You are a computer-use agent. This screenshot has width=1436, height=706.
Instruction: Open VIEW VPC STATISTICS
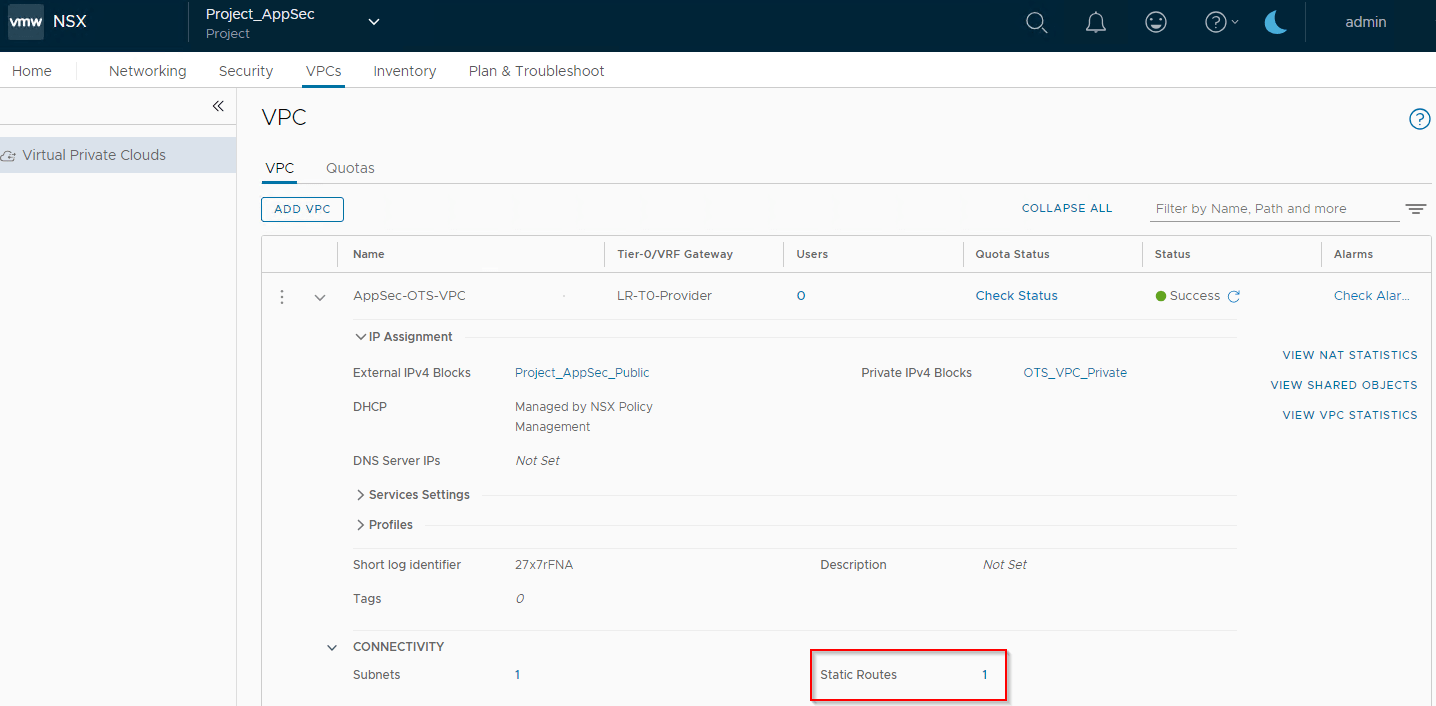(1350, 415)
